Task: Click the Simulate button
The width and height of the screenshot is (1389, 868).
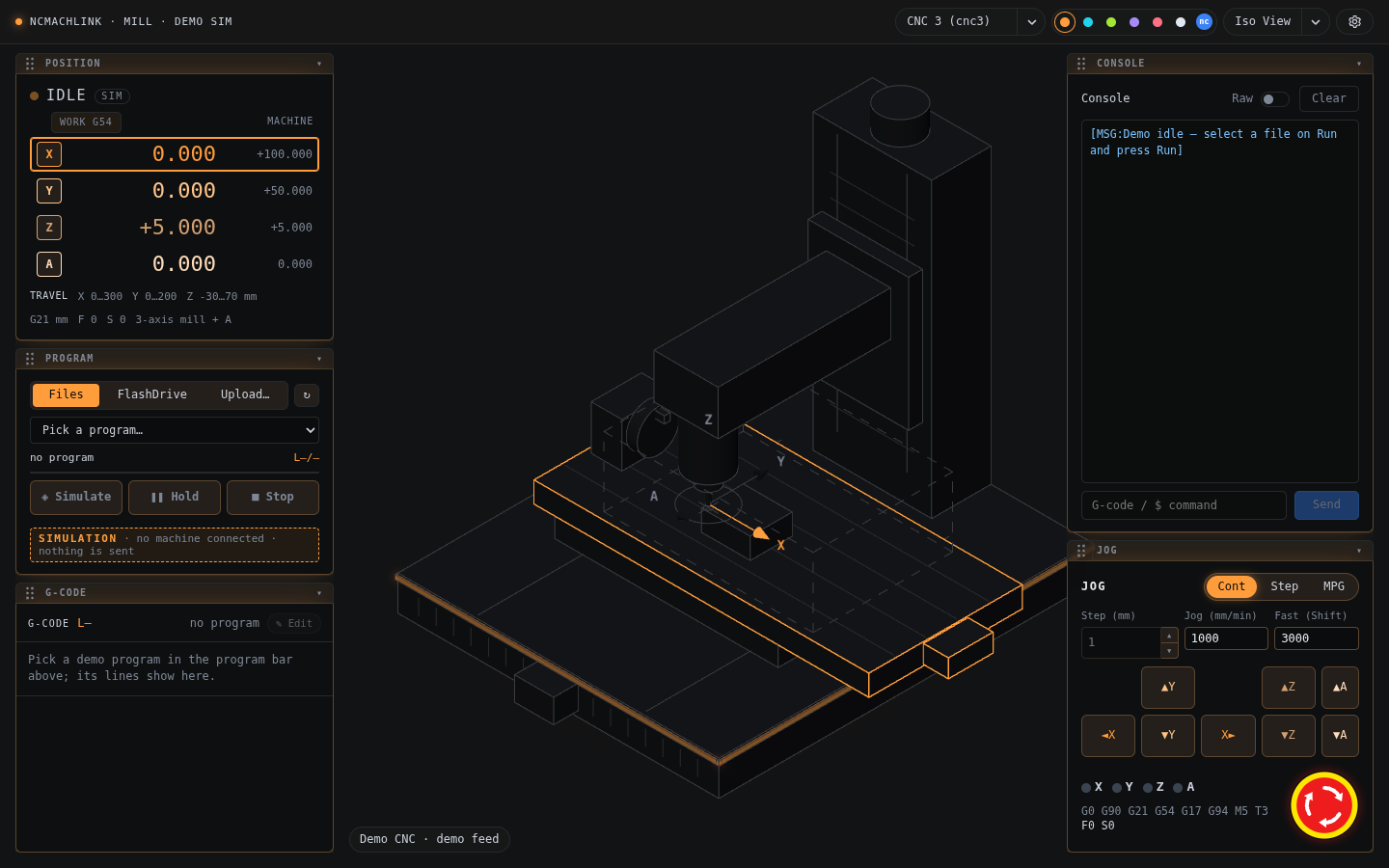Action: (x=76, y=498)
